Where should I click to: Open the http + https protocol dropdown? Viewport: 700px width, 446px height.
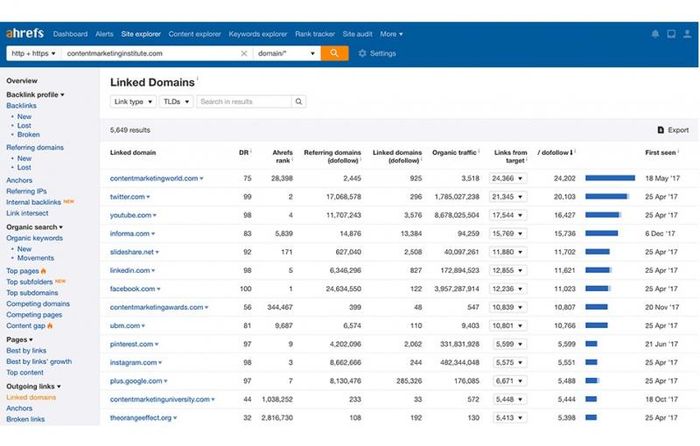33,53
